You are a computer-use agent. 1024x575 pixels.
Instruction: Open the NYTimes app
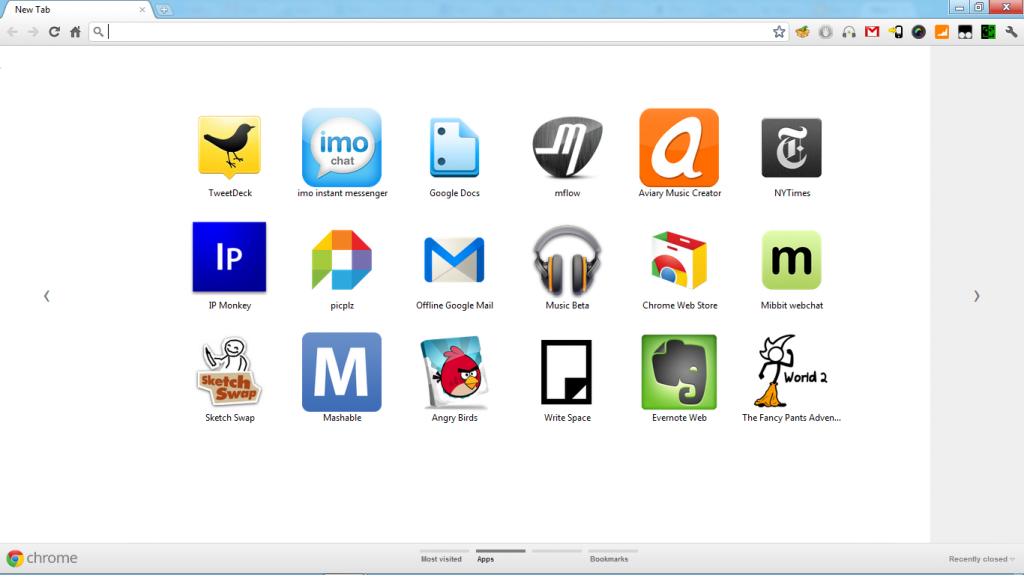click(x=792, y=148)
